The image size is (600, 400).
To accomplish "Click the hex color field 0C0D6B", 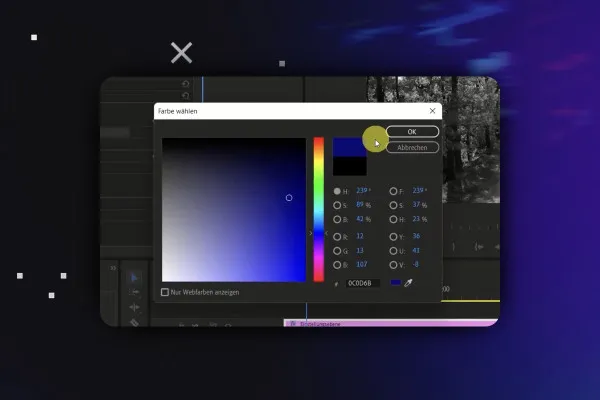I will pos(362,283).
